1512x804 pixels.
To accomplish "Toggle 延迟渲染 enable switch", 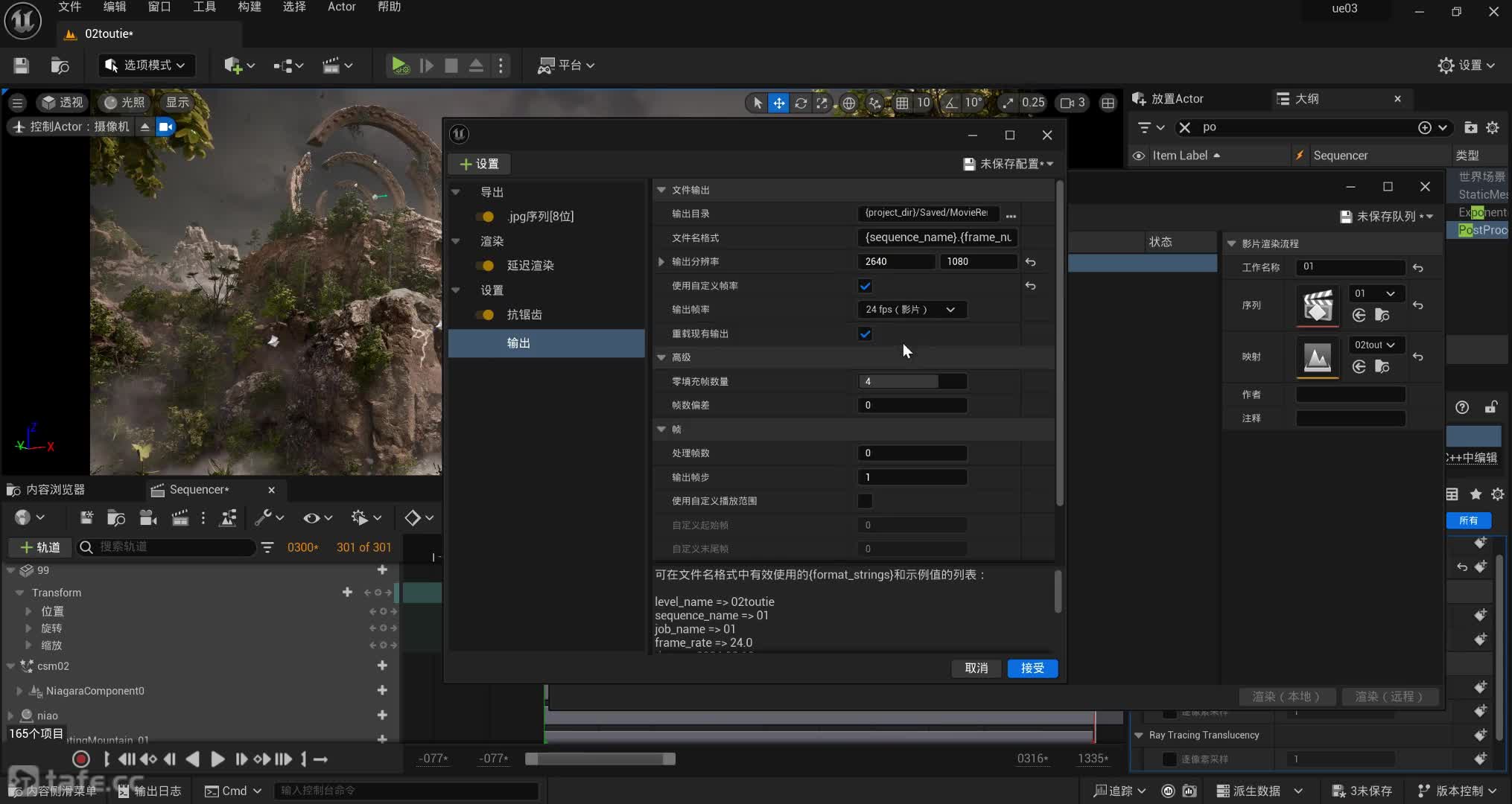I will [x=486, y=266].
